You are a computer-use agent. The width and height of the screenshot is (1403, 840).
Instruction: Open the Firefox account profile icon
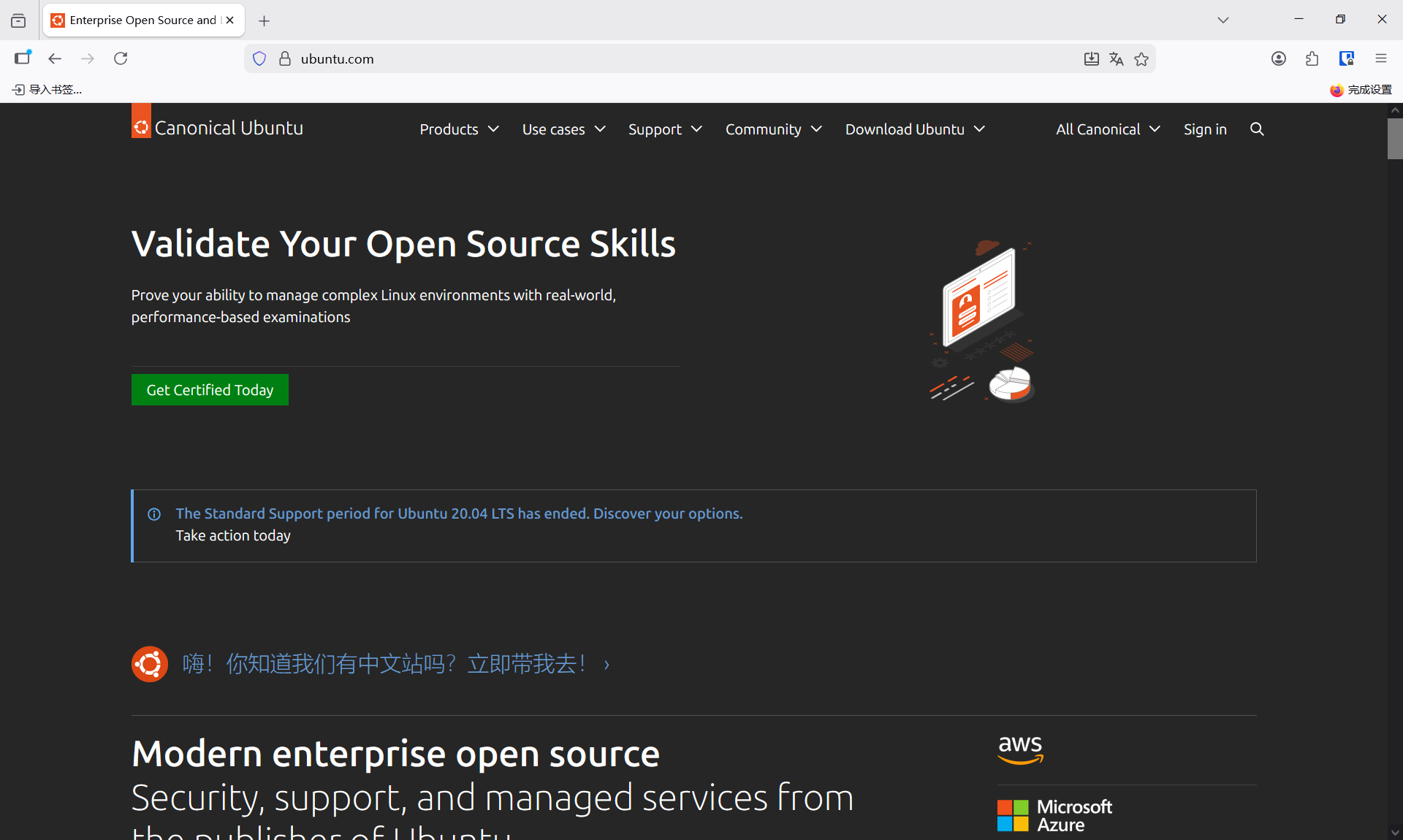(x=1278, y=59)
